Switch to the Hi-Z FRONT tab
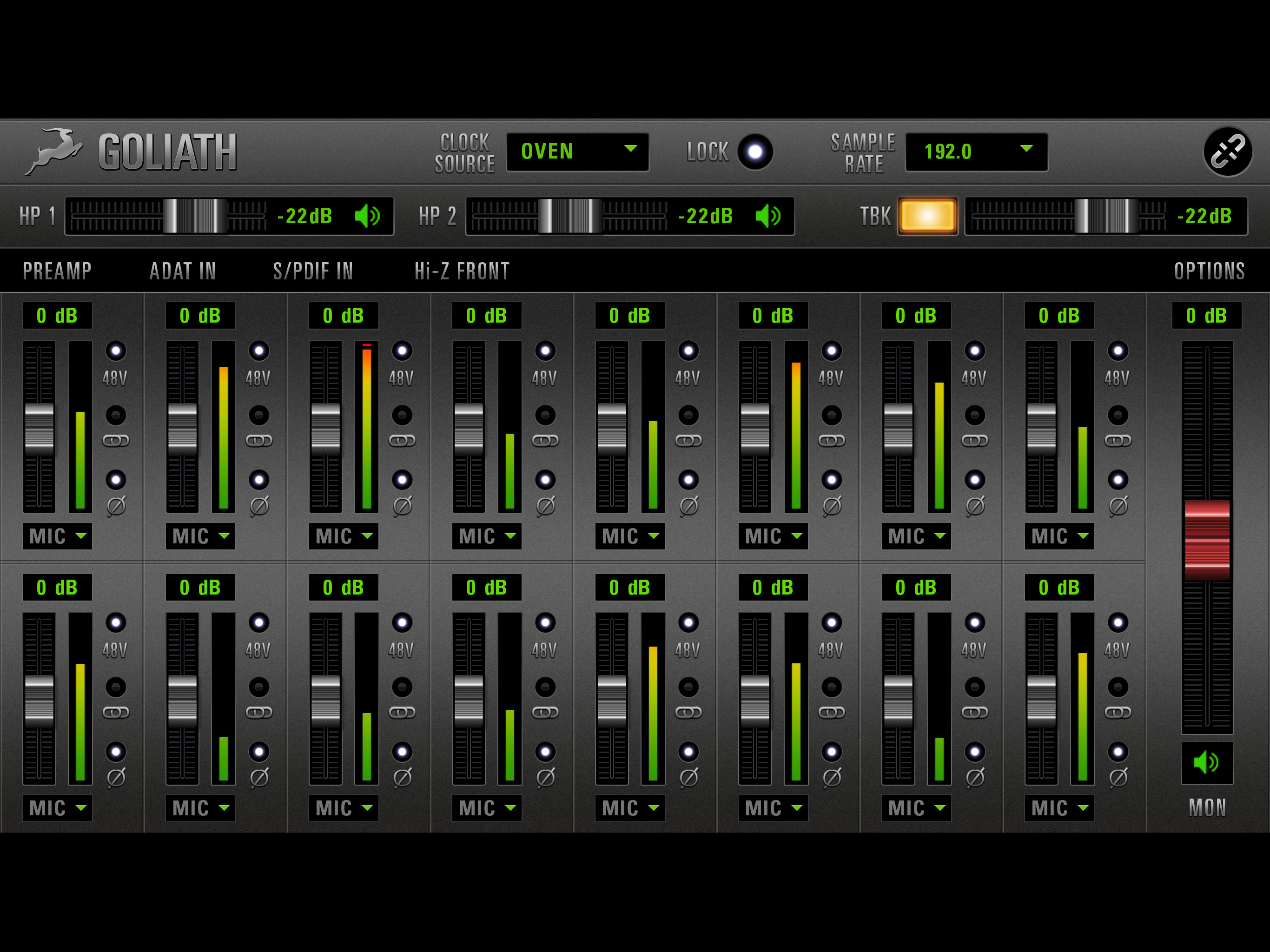Screen dimensions: 1270x952 (462, 271)
